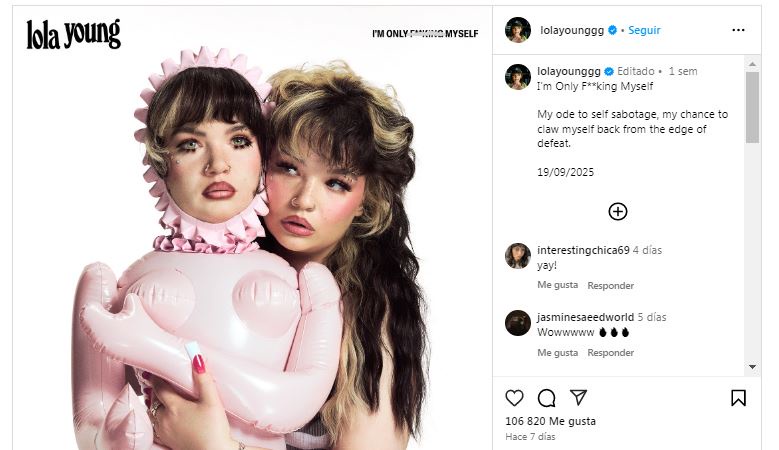Open lolayounggg profile picture in header
779x450 pixels.
click(517, 30)
